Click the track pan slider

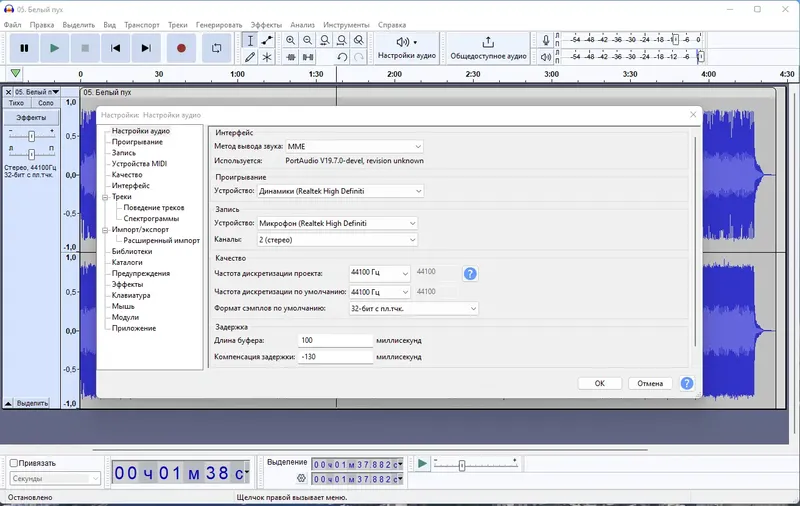pyautogui.click(x=31, y=154)
